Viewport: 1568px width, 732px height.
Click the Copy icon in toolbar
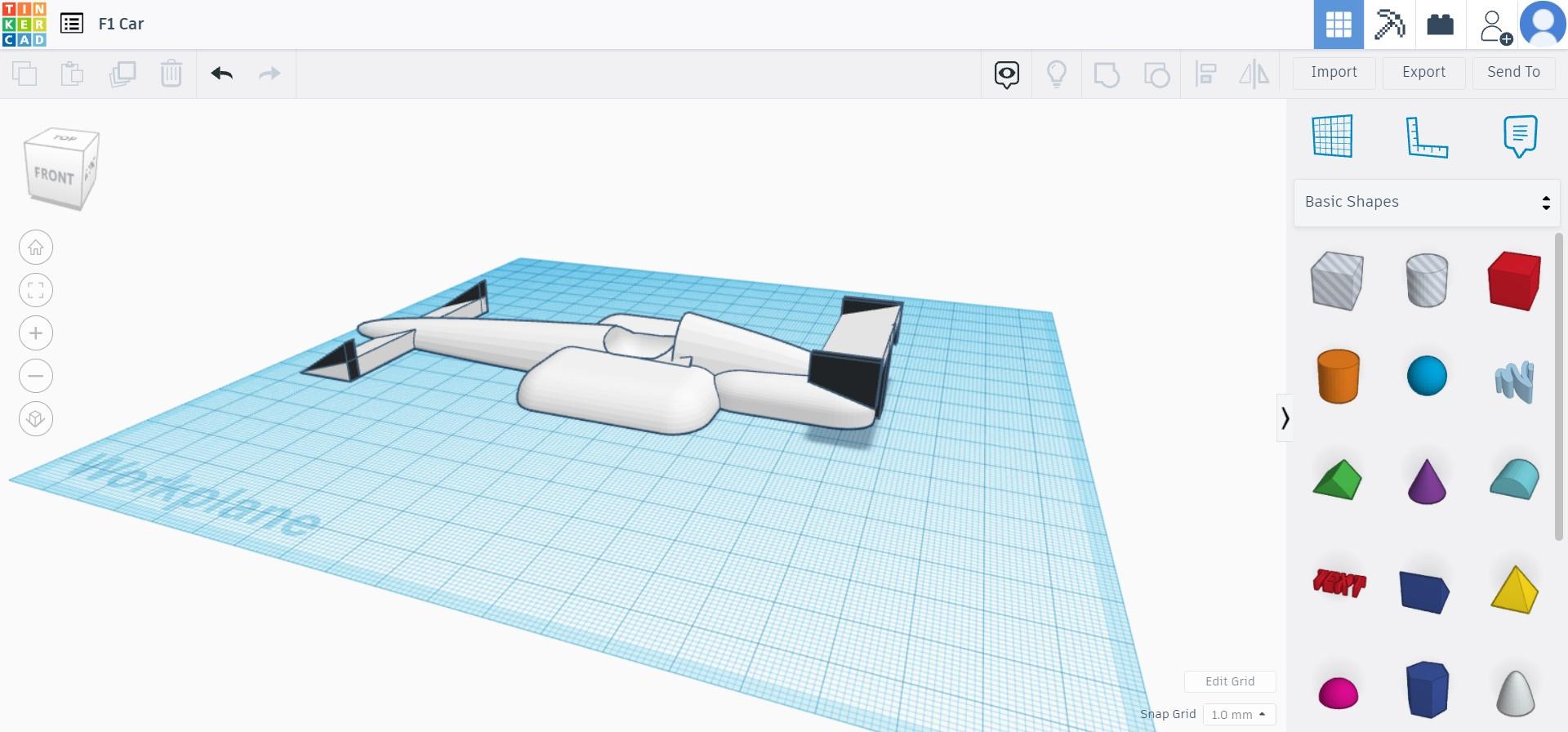24,74
